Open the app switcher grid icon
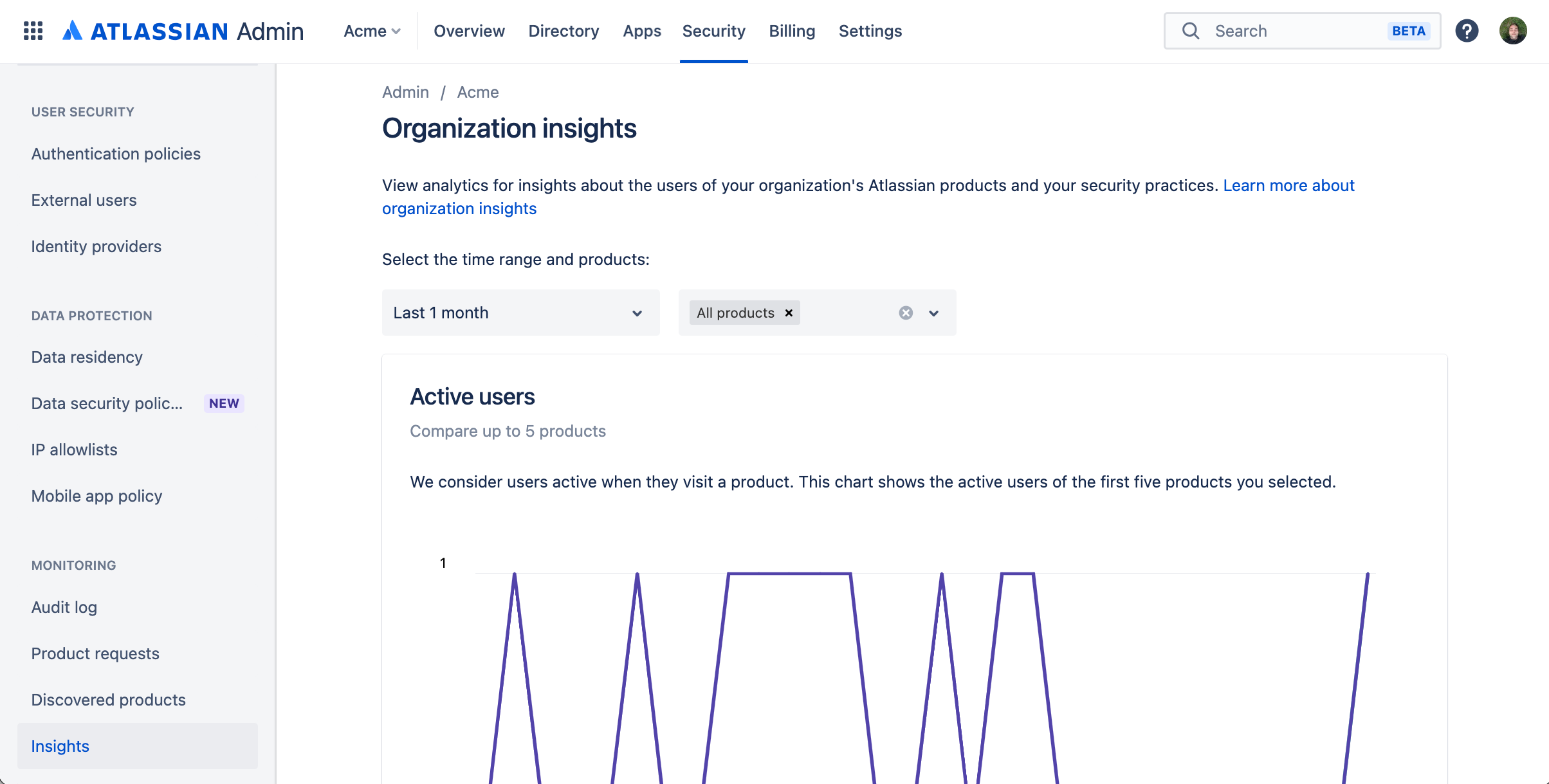This screenshot has height=784, width=1549. (x=33, y=31)
